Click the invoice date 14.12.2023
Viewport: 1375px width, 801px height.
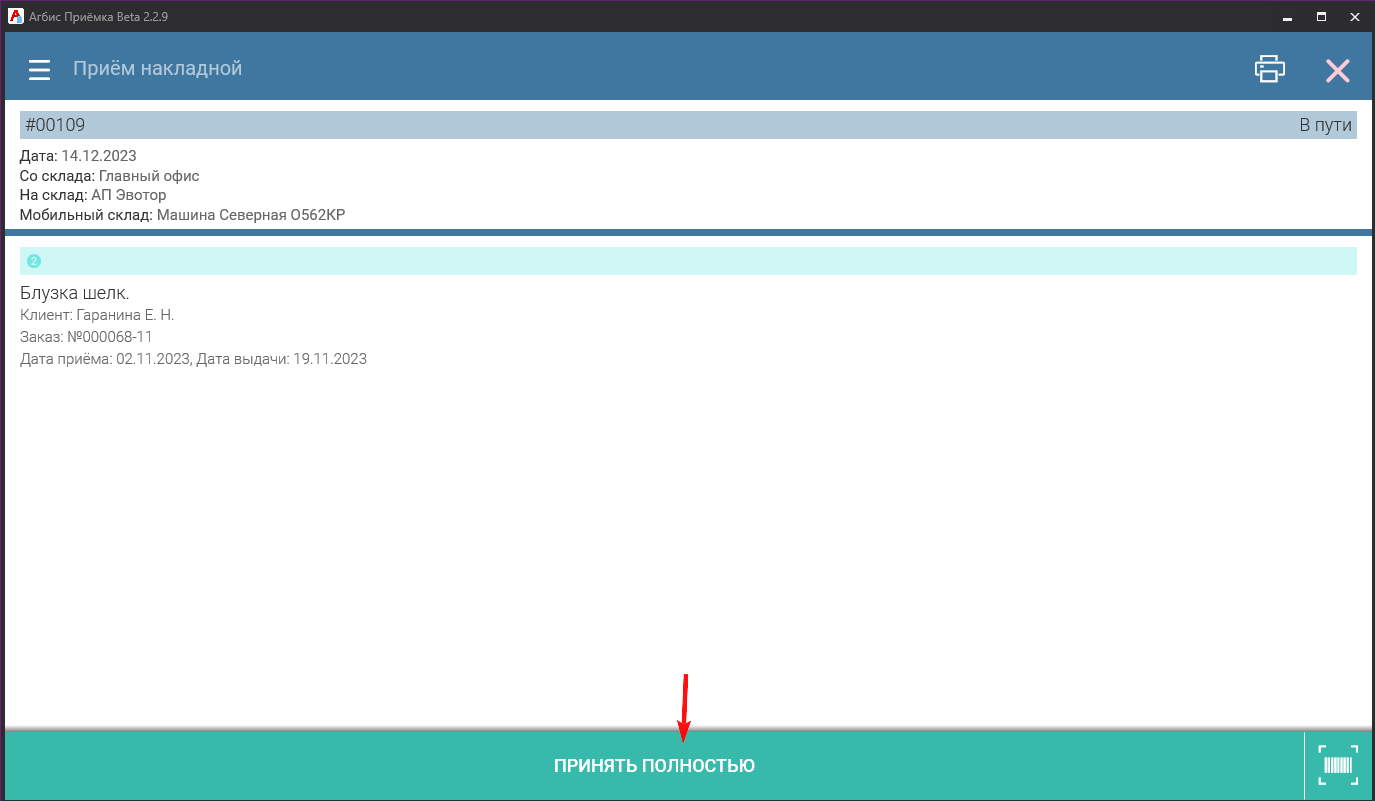click(98, 156)
